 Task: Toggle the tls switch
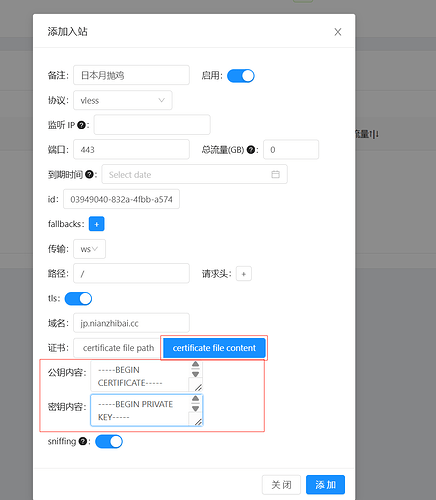pos(78,299)
